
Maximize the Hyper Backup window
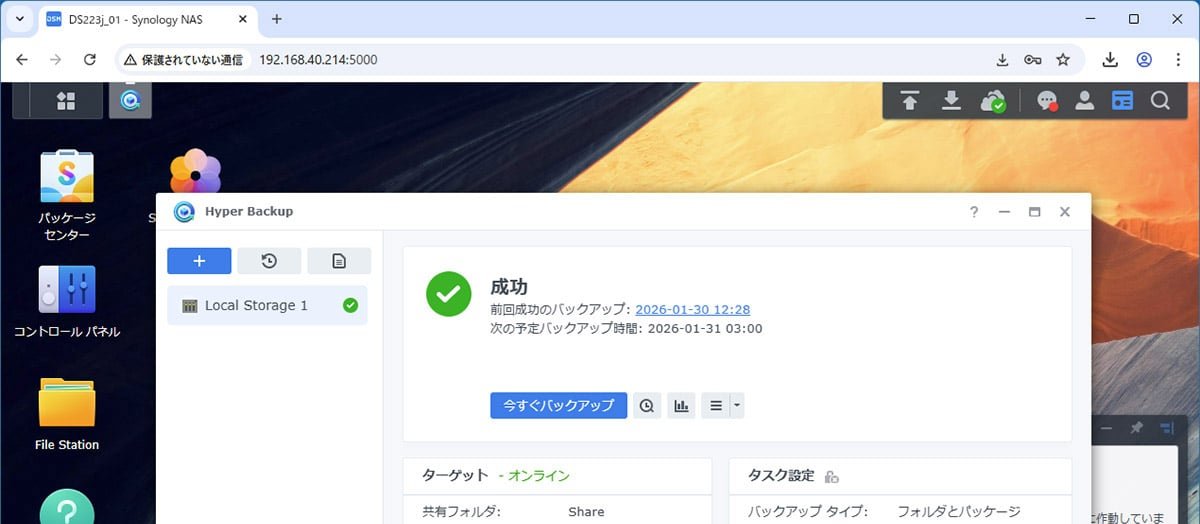(1035, 212)
